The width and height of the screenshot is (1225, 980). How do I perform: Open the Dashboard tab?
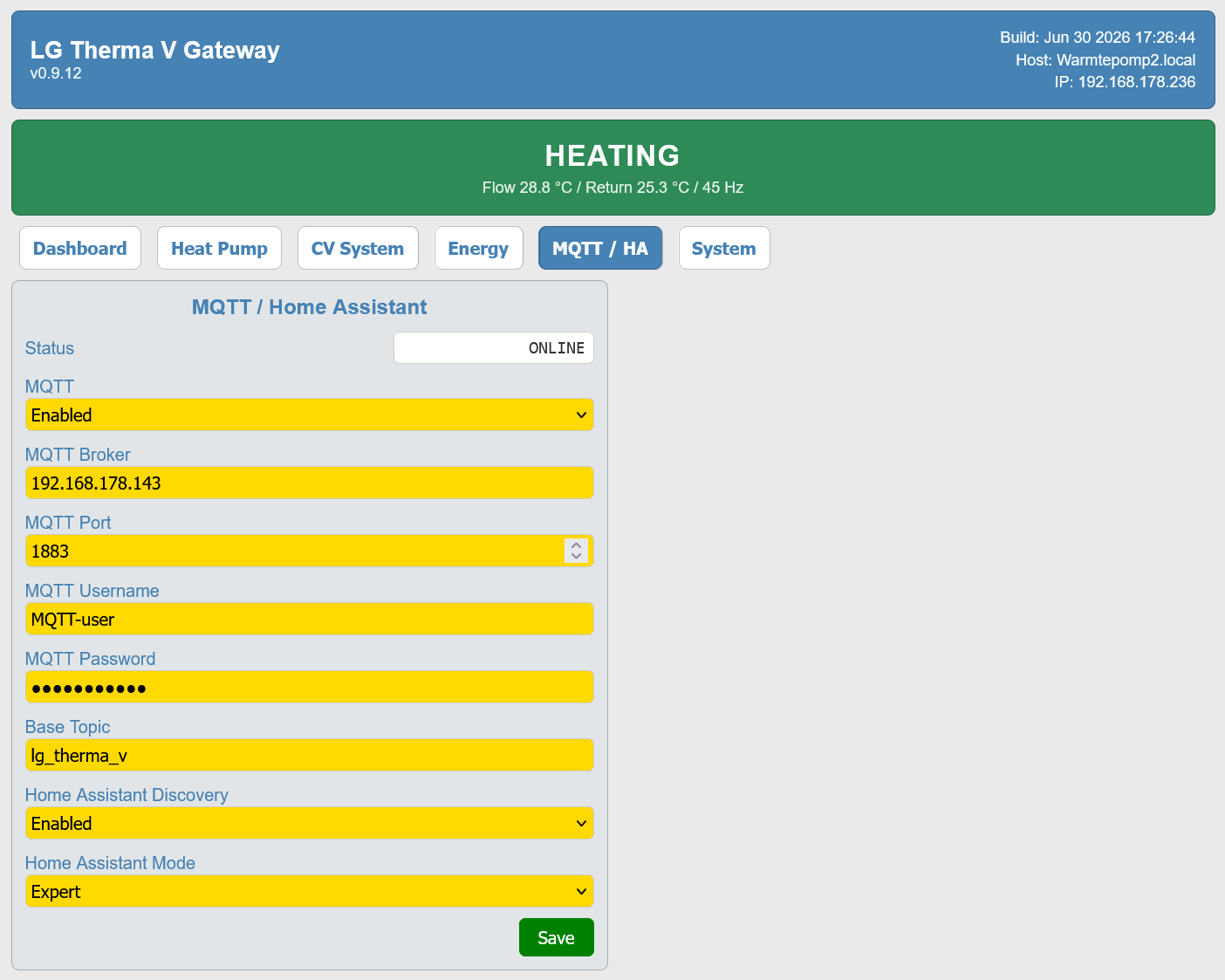tap(79, 248)
